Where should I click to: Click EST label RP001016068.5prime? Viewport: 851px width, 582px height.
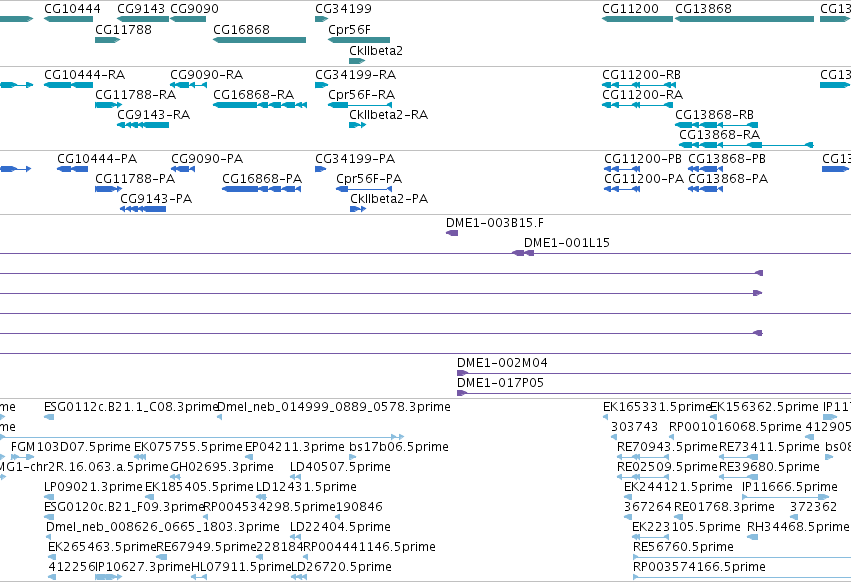(x=735, y=427)
